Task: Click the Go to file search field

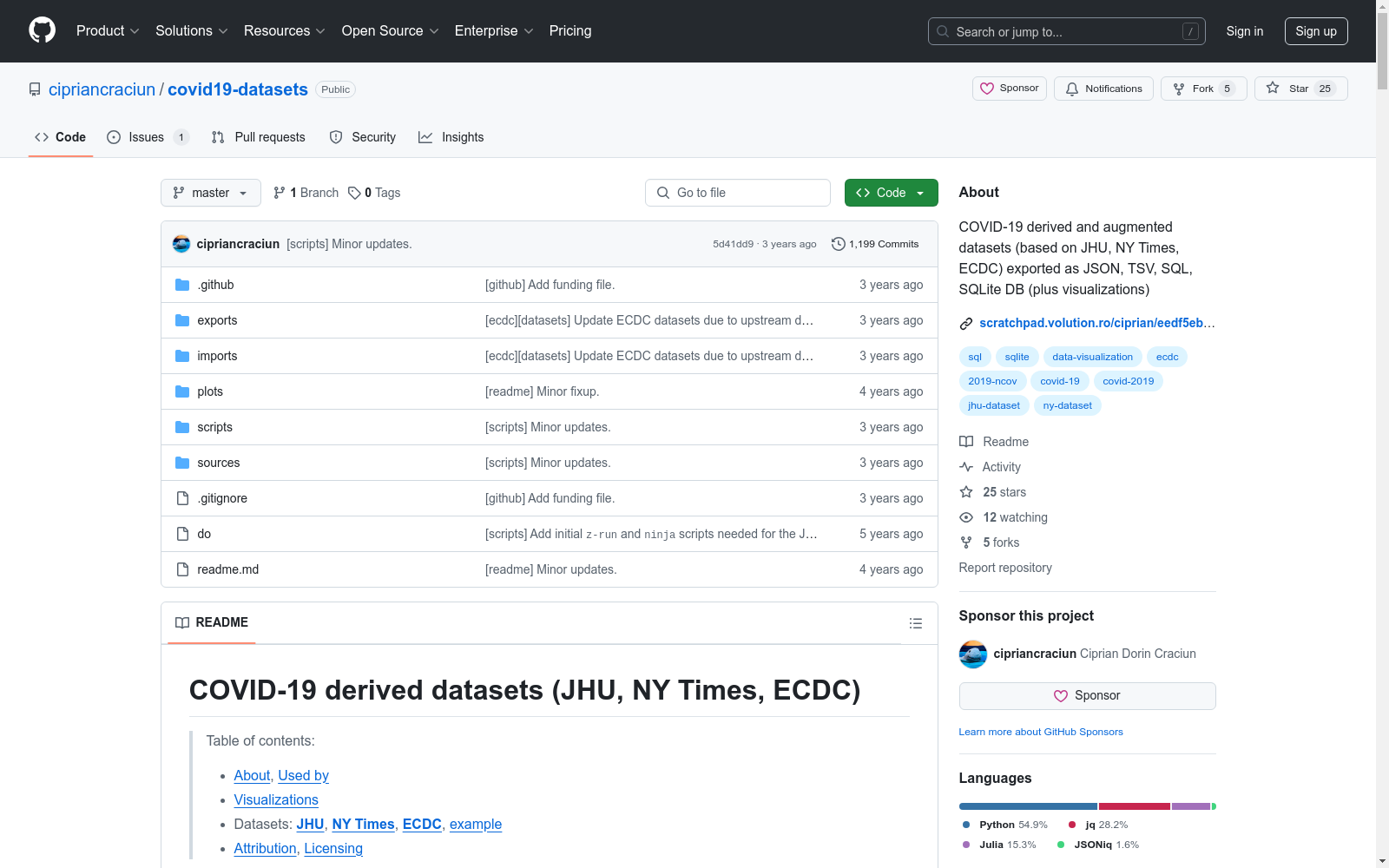Action: [738, 193]
